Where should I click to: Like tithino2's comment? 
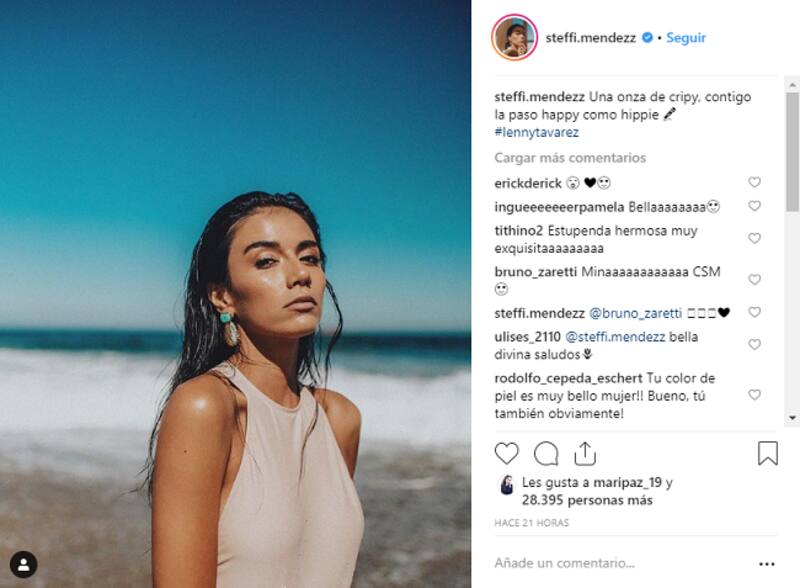[x=754, y=238]
